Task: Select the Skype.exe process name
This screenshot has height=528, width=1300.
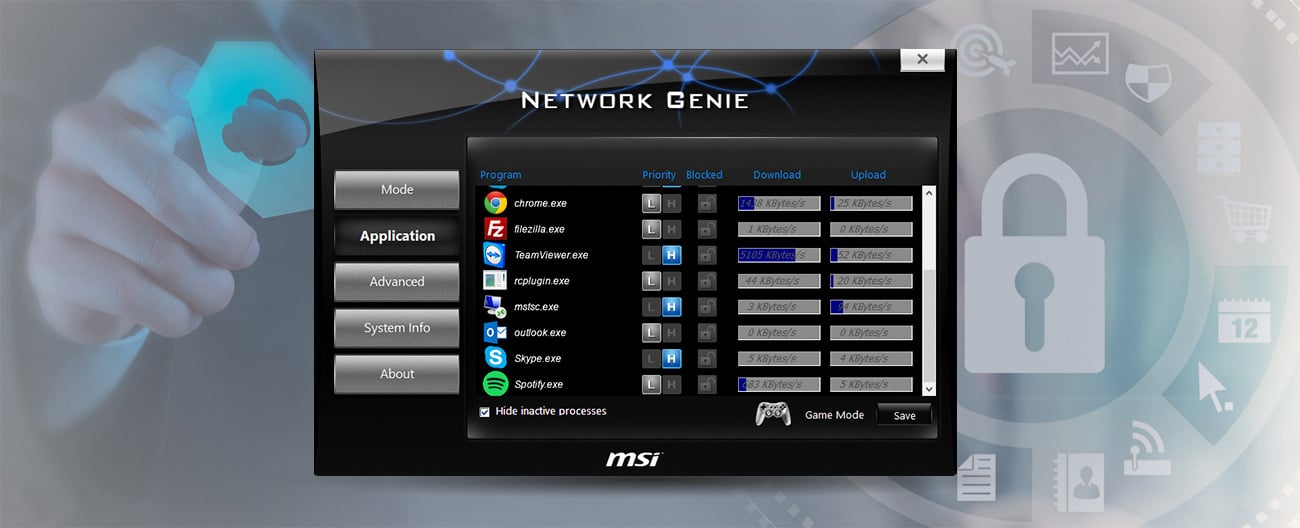Action: coord(537,359)
